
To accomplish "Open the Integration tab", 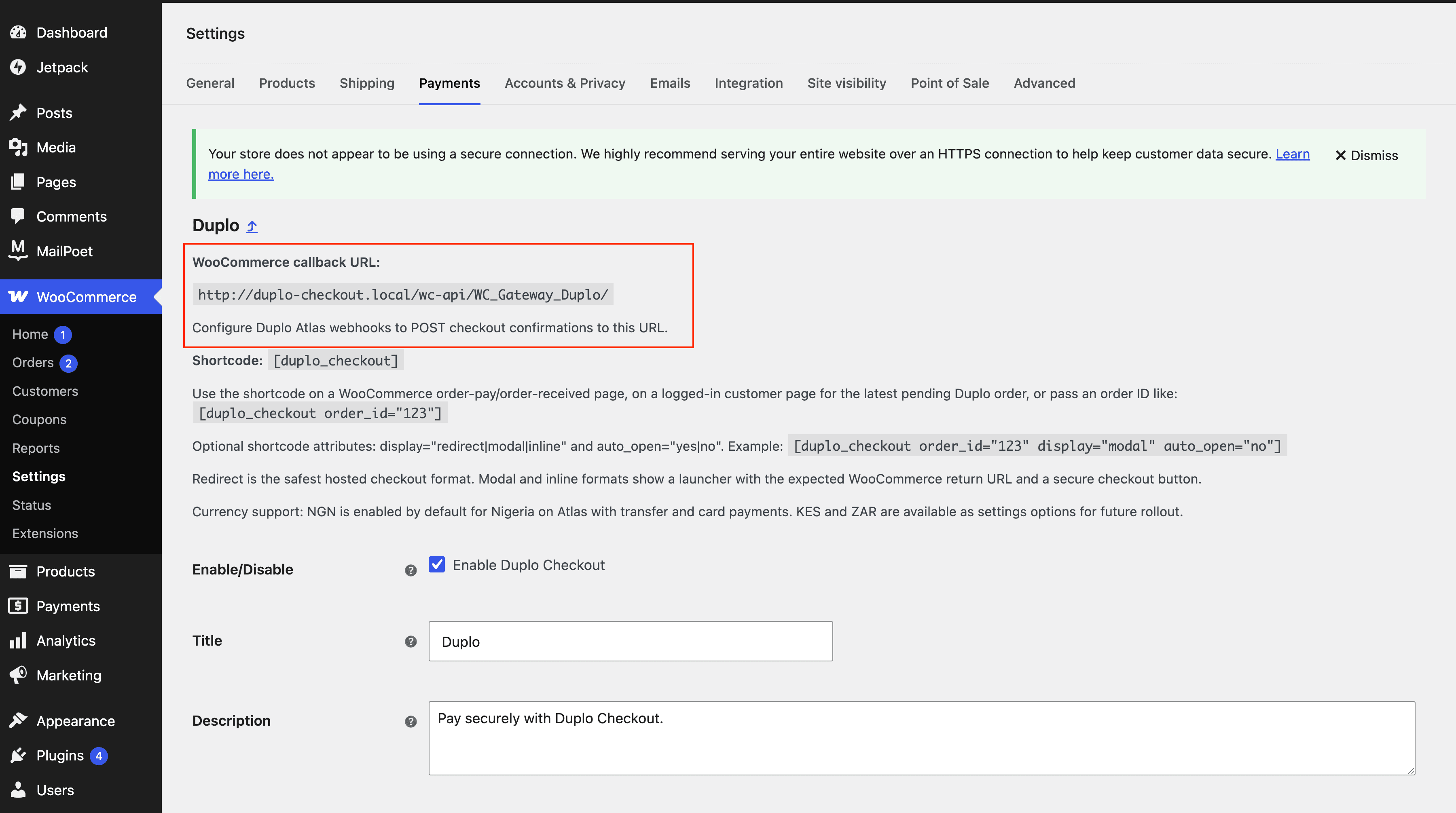I will coord(748,83).
